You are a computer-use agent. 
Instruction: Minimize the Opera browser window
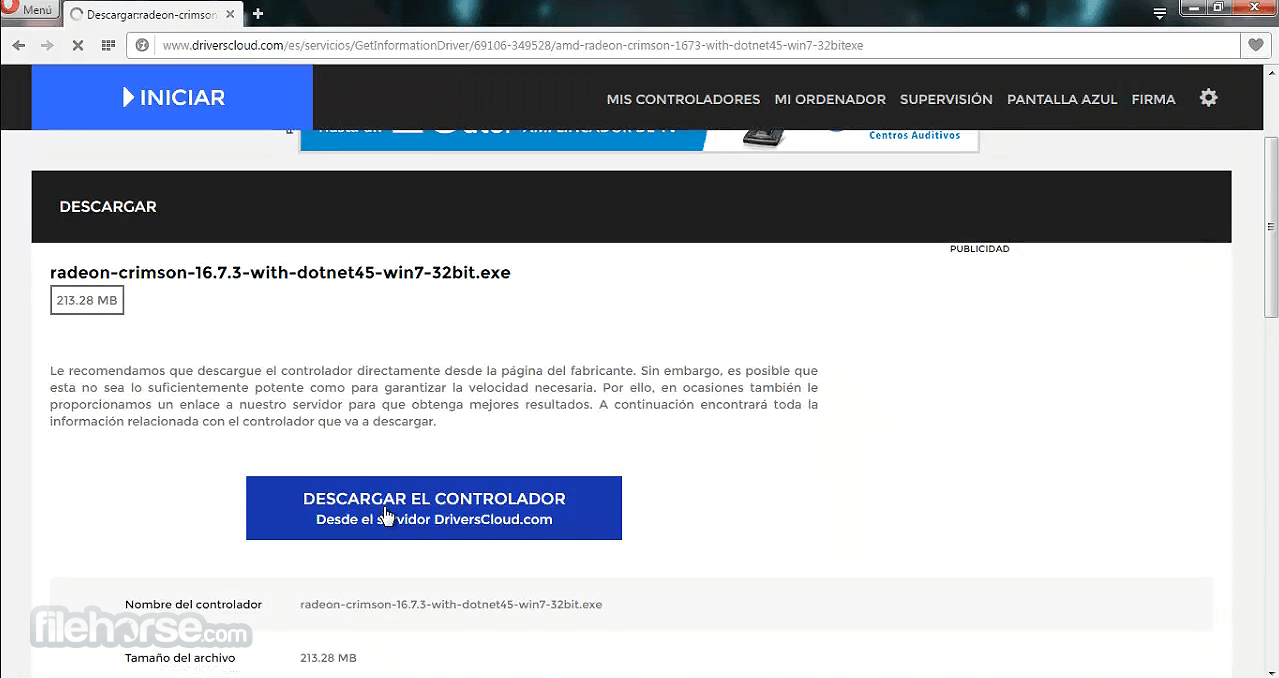[x=1193, y=7]
